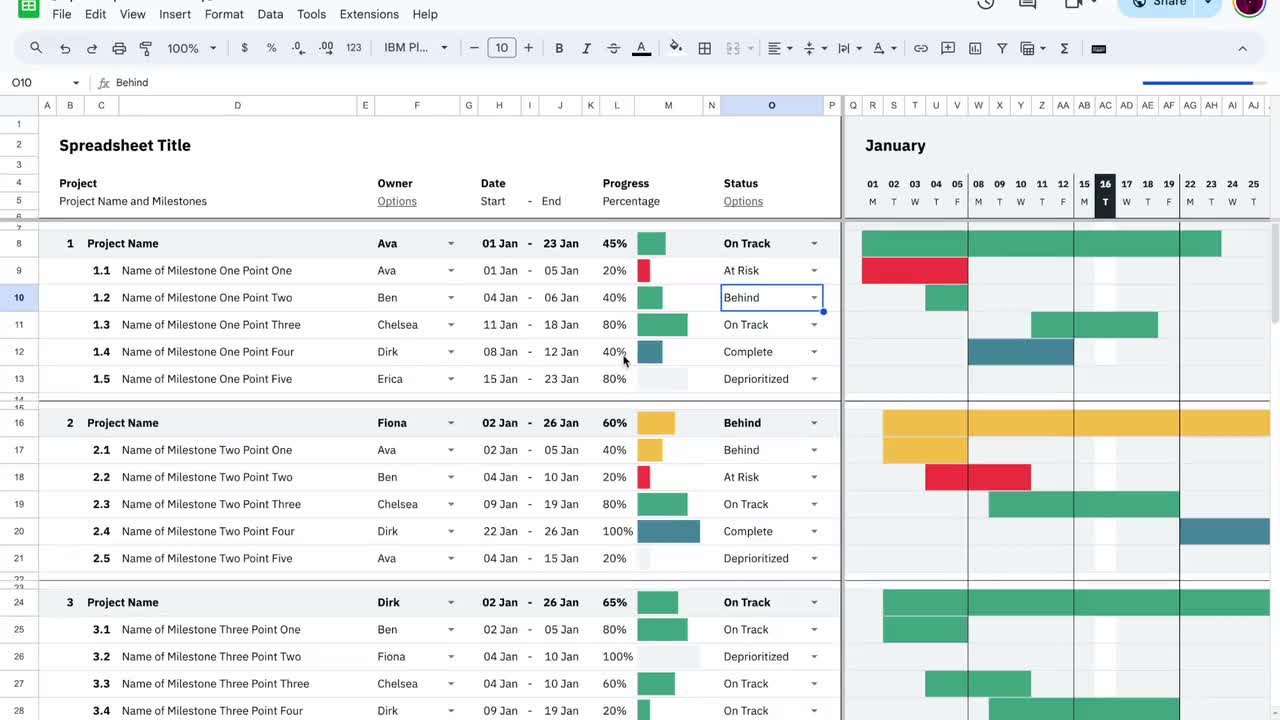The image size is (1280, 720).
Task: Create a filter on the data
Action: (x=1002, y=47)
